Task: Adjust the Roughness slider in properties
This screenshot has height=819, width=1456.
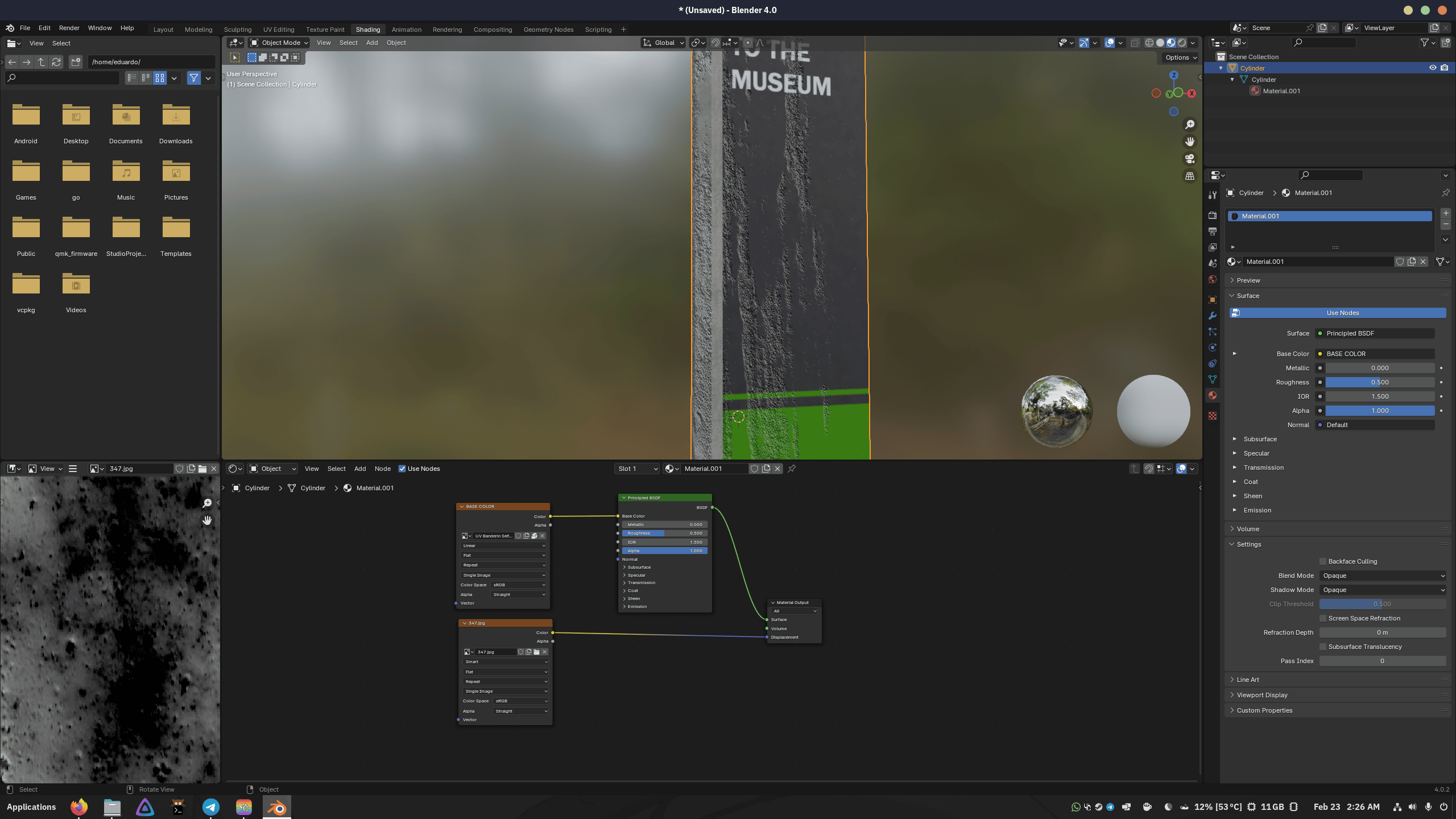Action: pos(1379,382)
